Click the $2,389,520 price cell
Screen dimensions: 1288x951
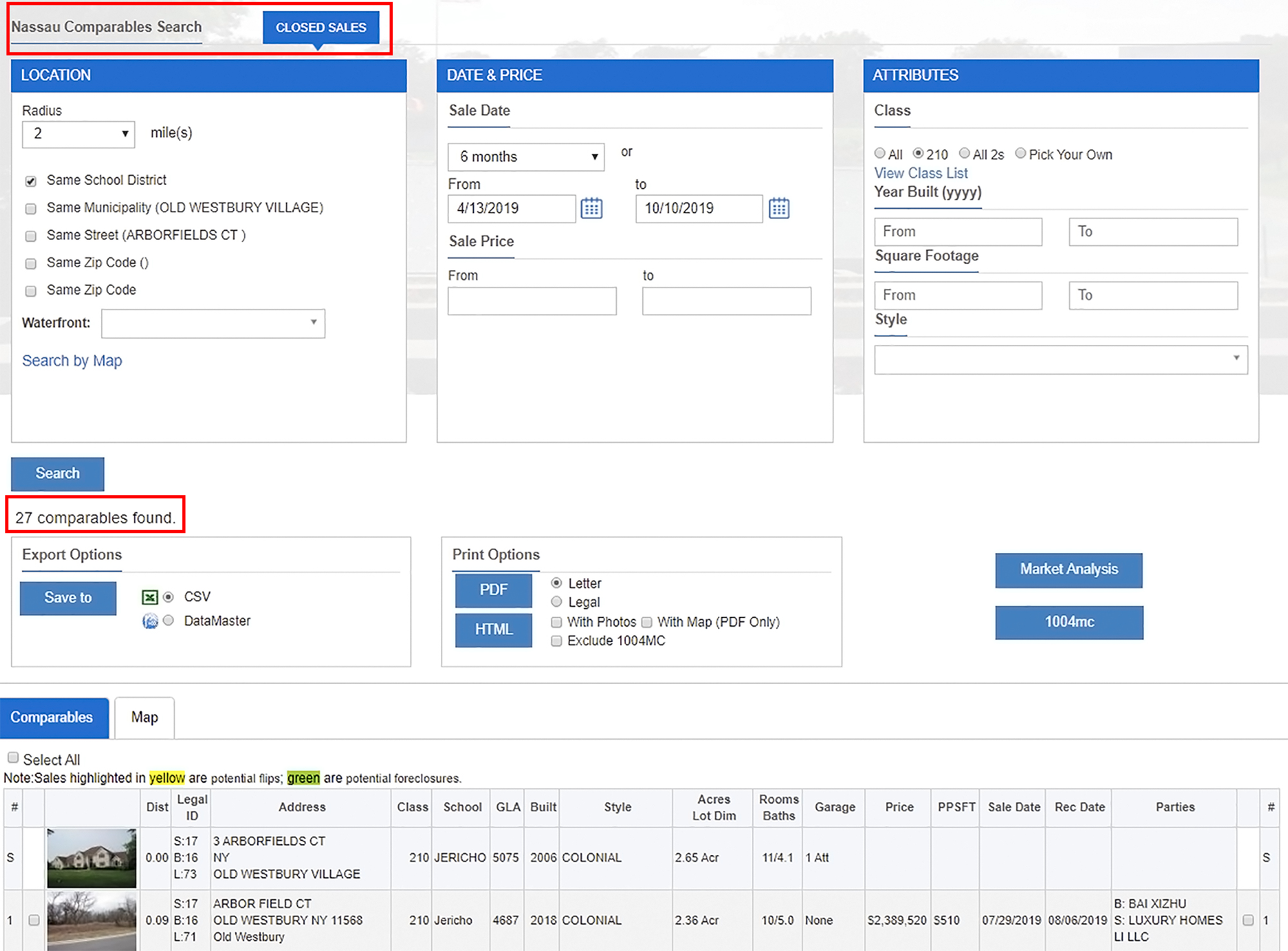[896, 921]
